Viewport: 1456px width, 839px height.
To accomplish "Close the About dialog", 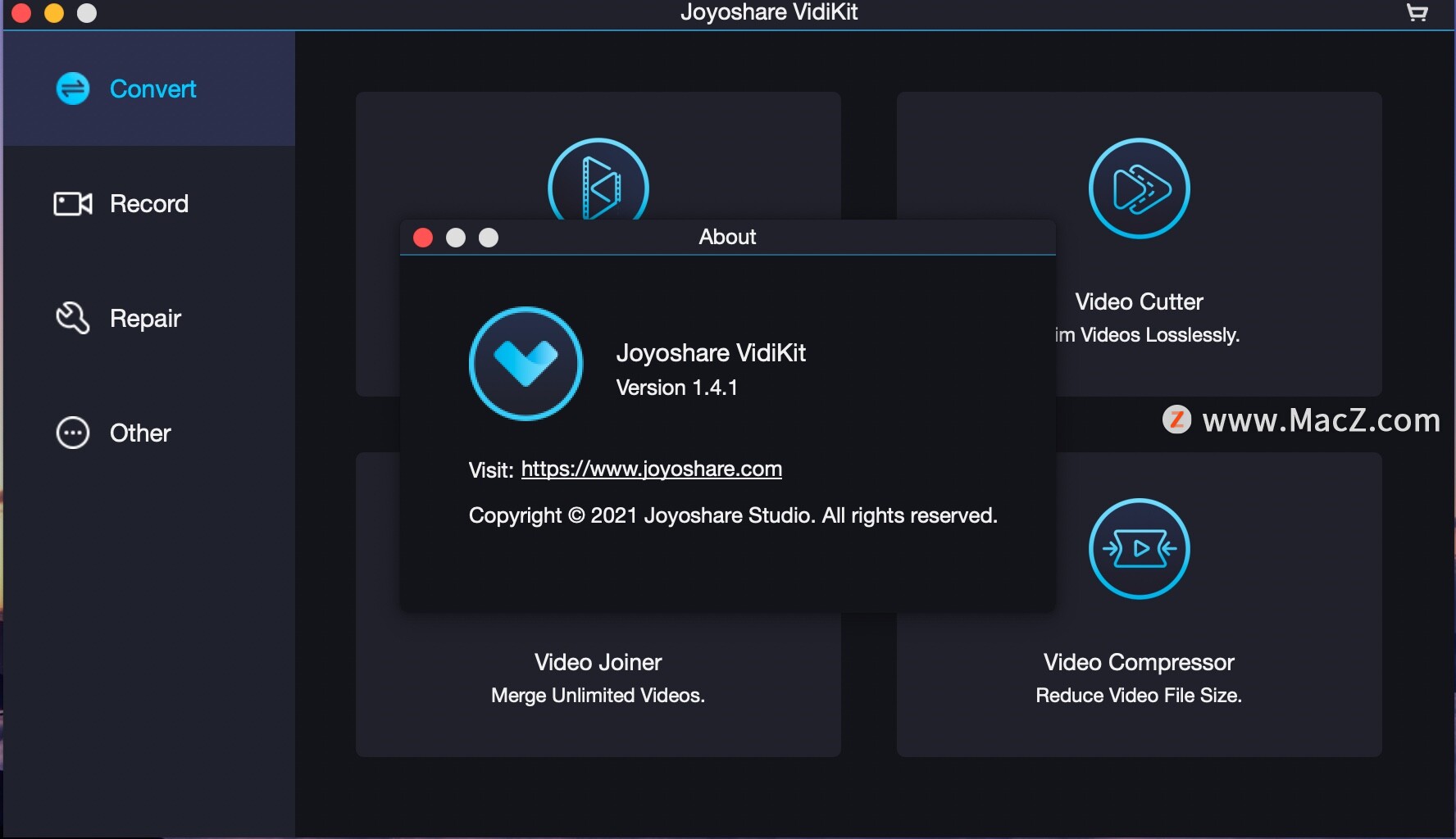I will coord(423,238).
